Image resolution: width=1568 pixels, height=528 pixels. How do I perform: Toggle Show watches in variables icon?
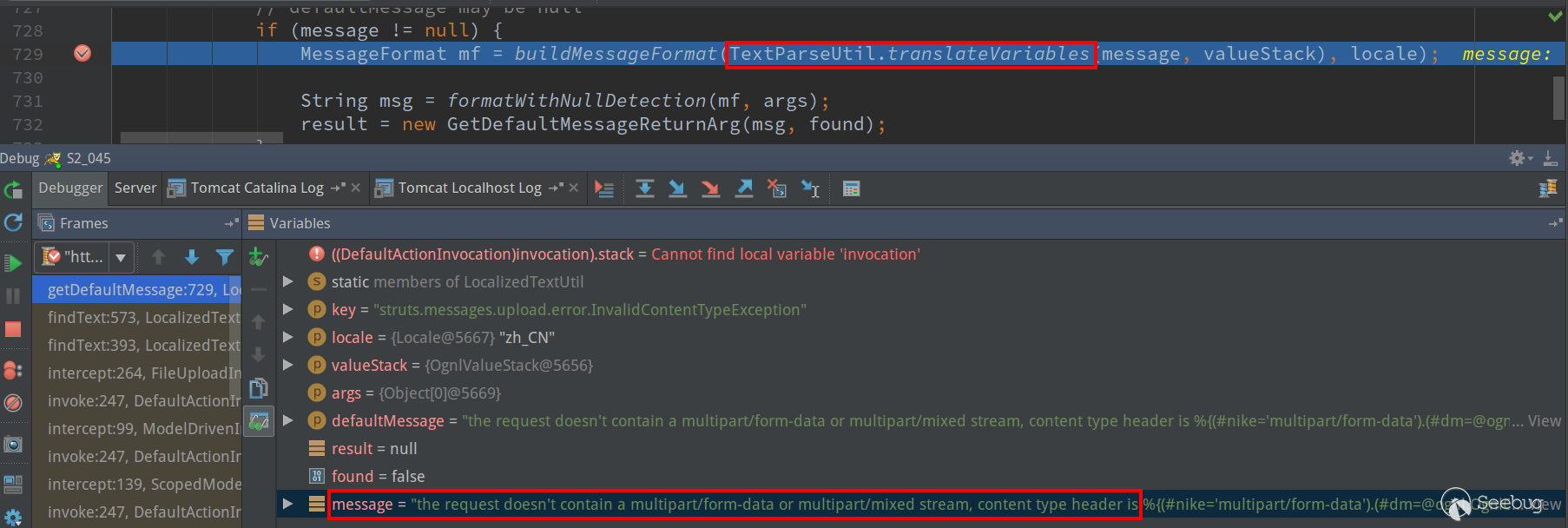click(259, 421)
